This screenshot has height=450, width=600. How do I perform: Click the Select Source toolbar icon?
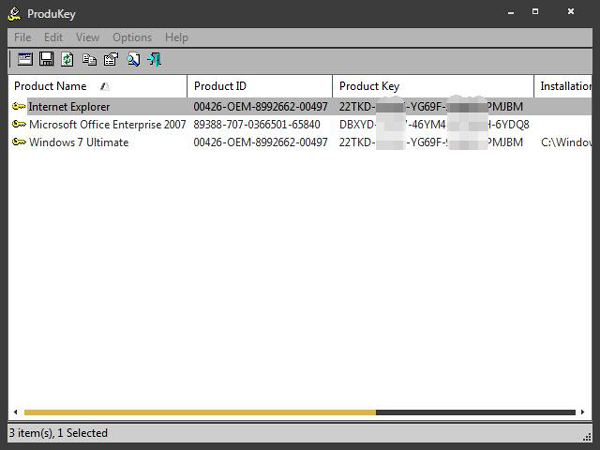(x=25, y=59)
